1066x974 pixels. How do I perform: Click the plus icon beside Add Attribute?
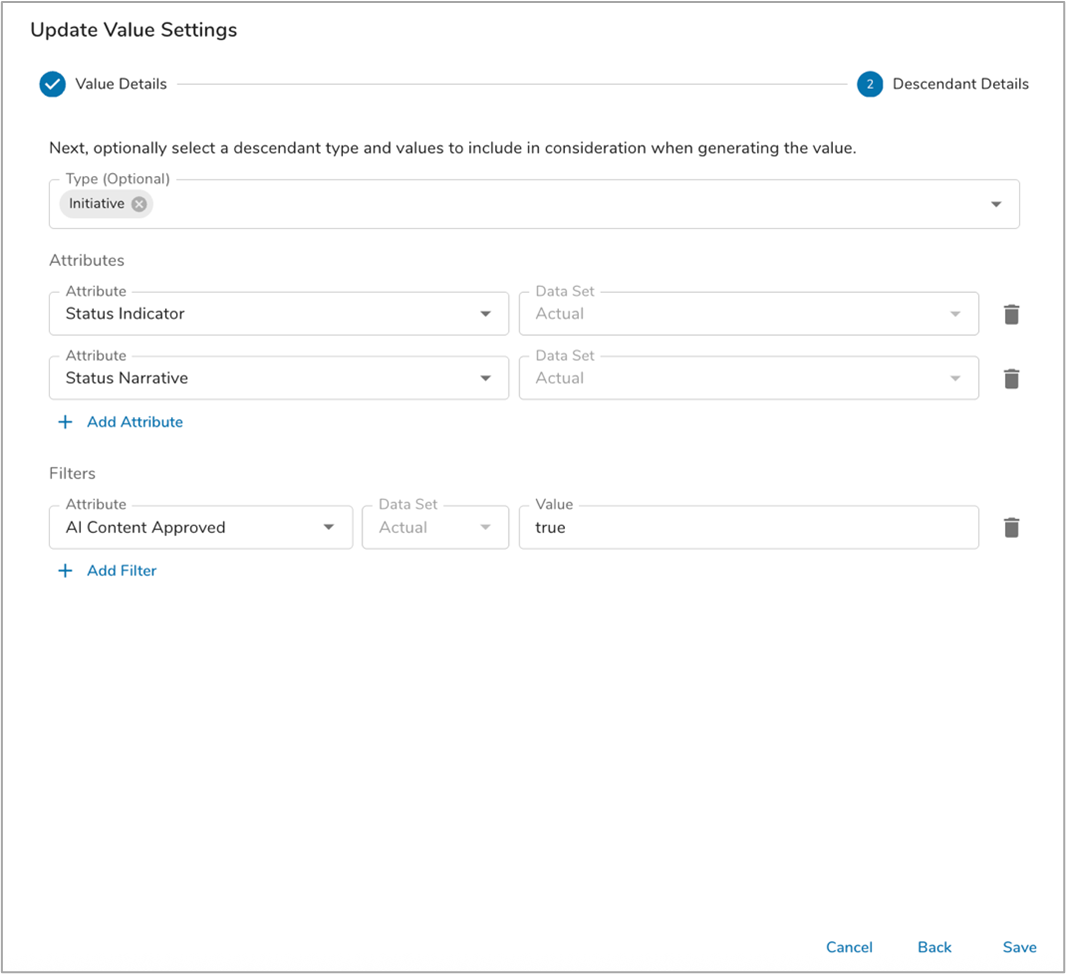(x=66, y=422)
